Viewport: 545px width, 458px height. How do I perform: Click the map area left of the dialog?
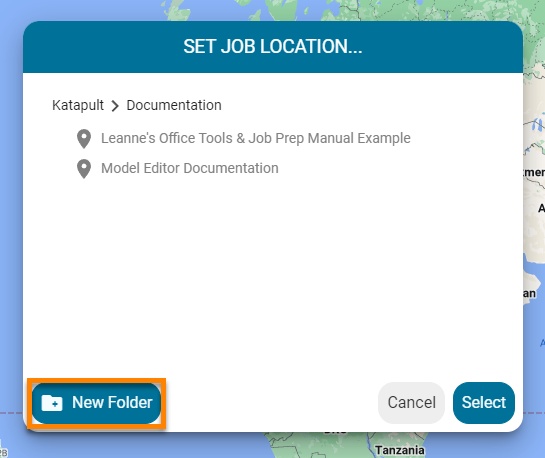click(x=11, y=226)
